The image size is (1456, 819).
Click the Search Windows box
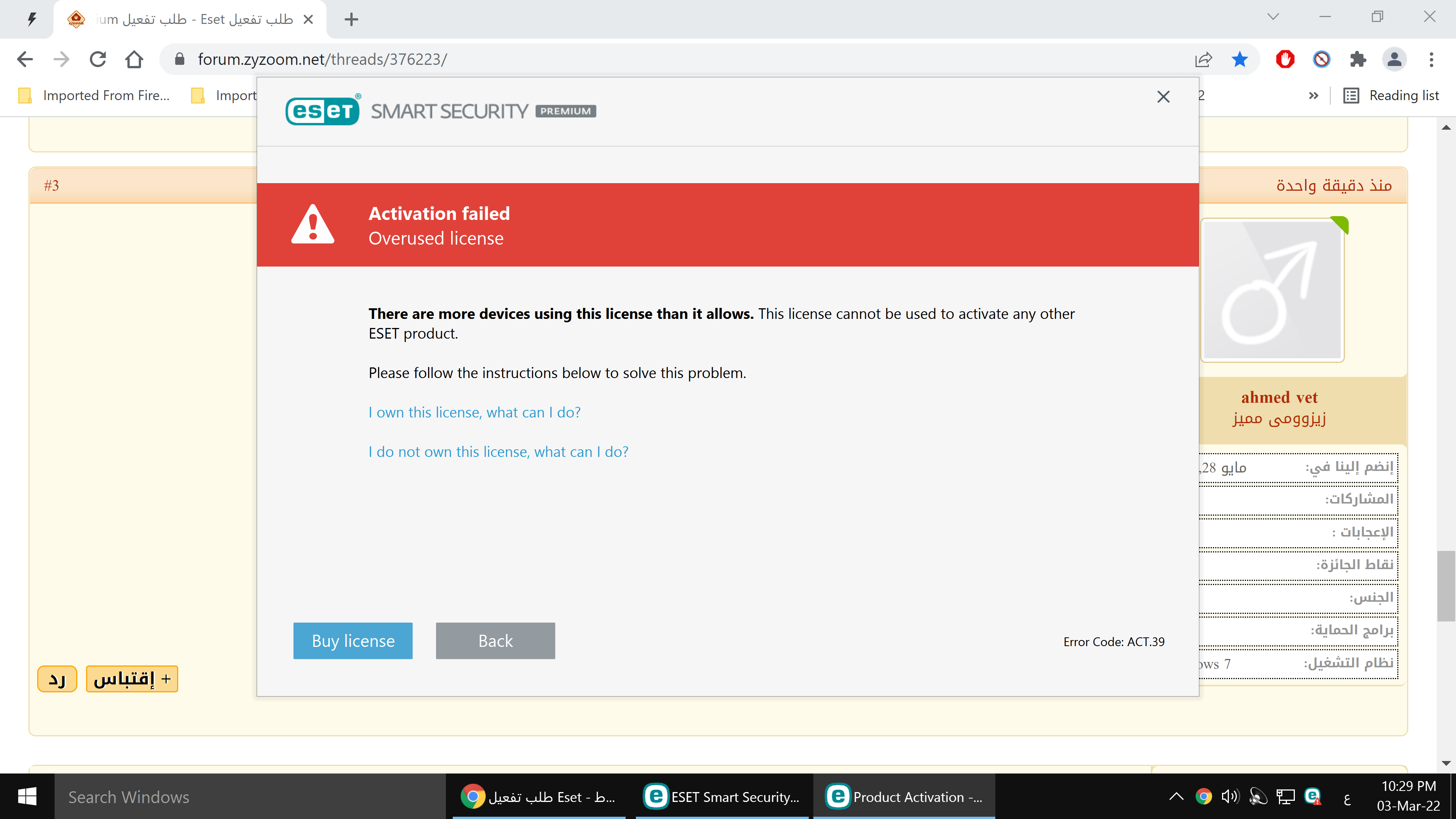(250, 796)
